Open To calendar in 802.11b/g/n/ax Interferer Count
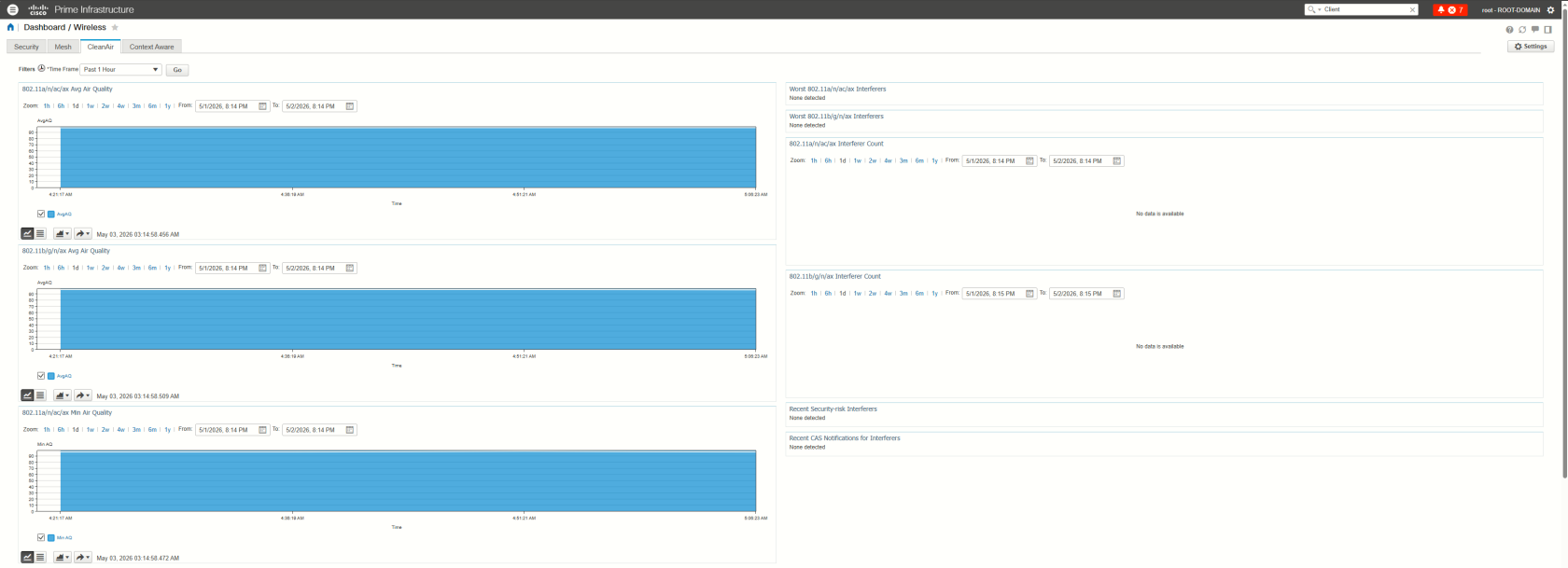This screenshot has height=568, width=1568. [x=1117, y=294]
